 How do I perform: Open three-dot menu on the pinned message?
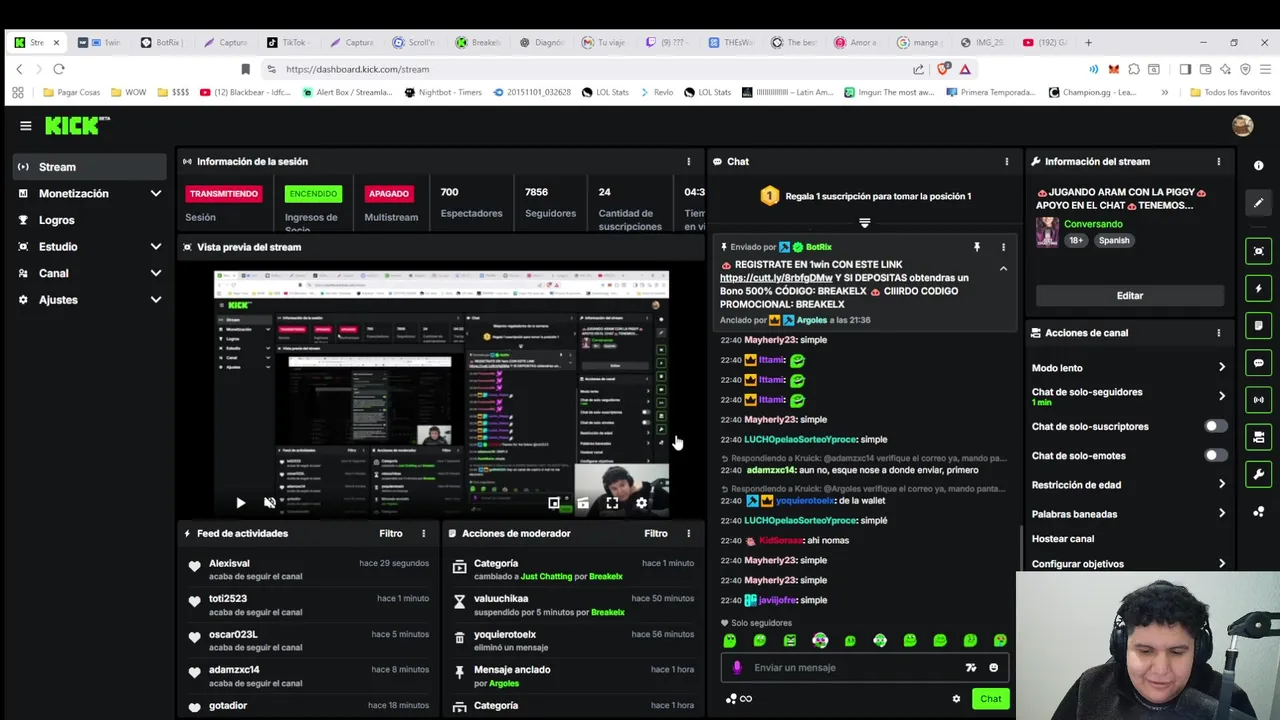pyautogui.click(x=1003, y=247)
